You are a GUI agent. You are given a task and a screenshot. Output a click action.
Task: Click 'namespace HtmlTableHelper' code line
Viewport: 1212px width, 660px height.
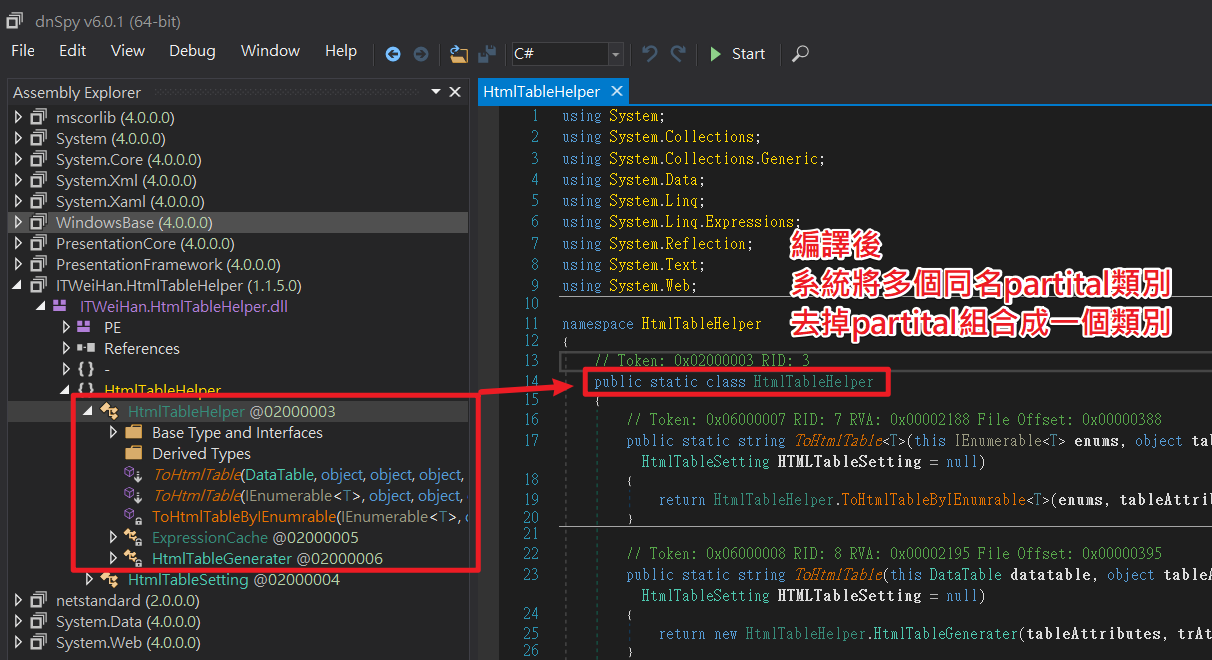(661, 324)
